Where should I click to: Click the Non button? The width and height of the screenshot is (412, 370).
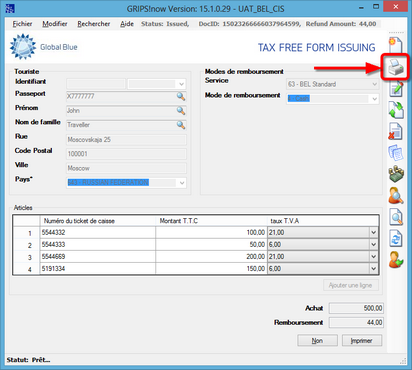click(317, 341)
